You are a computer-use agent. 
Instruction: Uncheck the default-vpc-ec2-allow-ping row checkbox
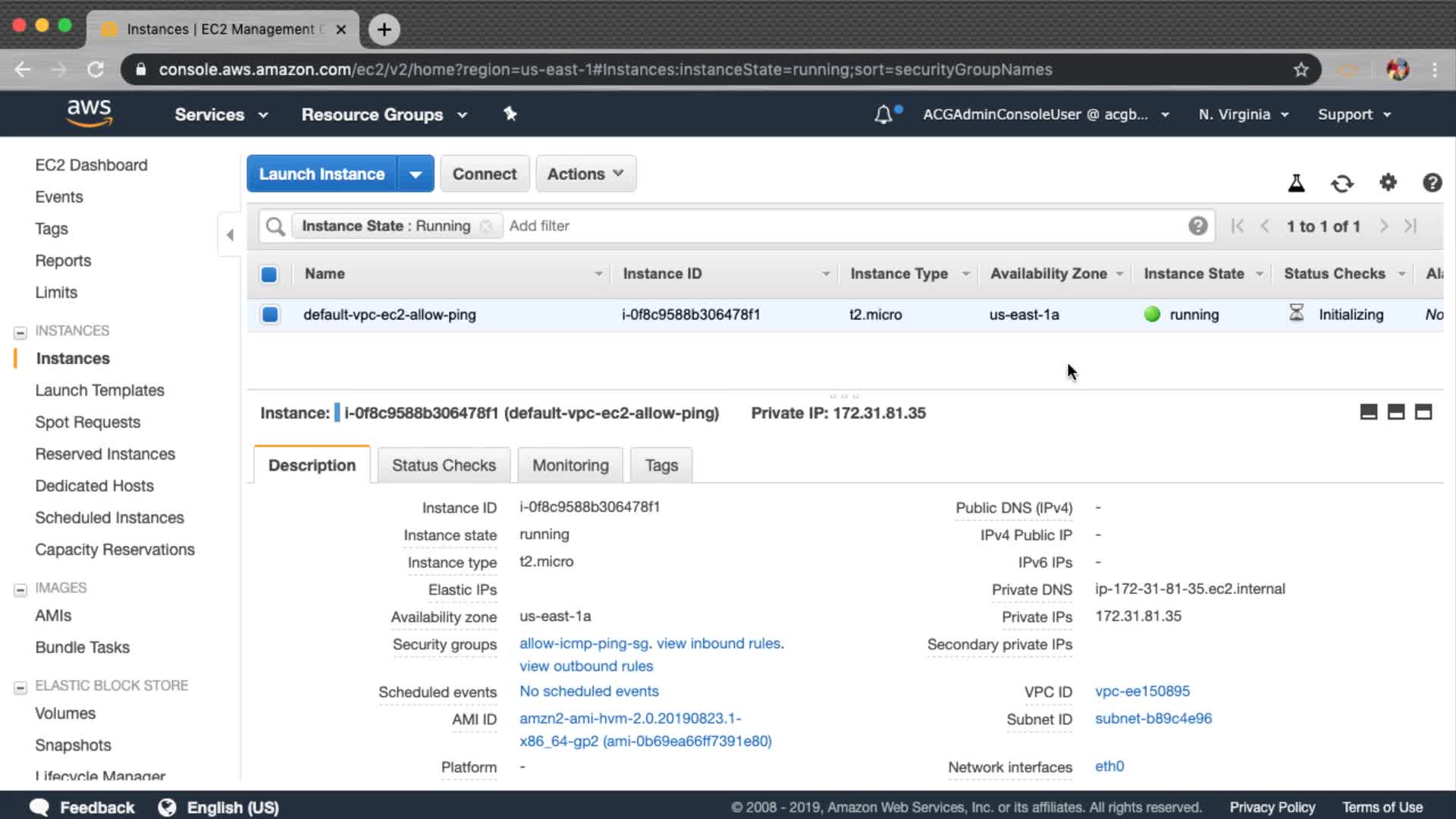tap(270, 314)
